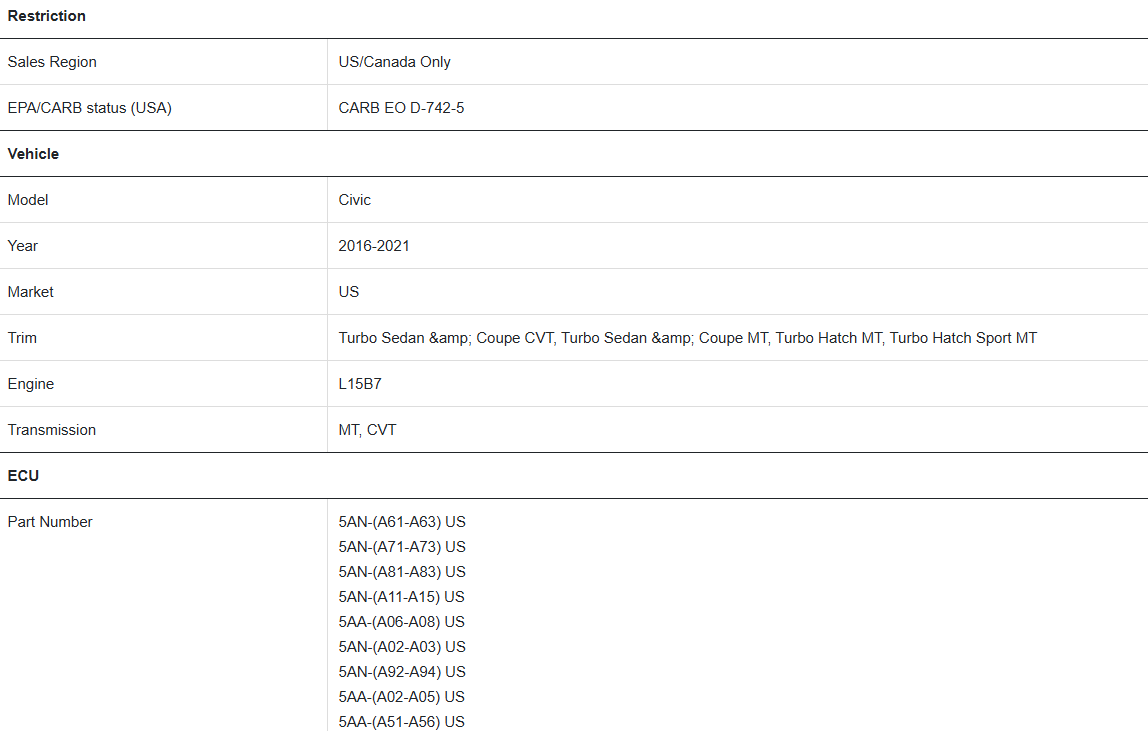
Task: Click part number 5AN-(A61-A63) US
Action: coord(402,522)
